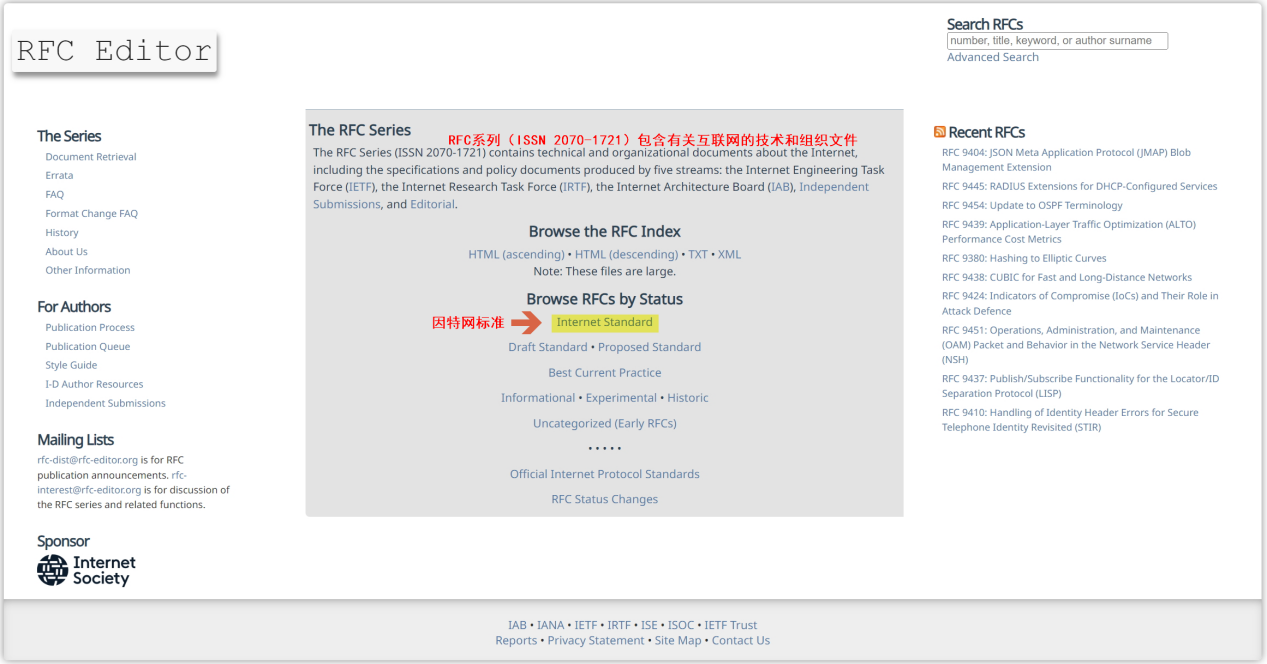
Task: Click the highlighted Internet Standard link
Action: coord(604,322)
